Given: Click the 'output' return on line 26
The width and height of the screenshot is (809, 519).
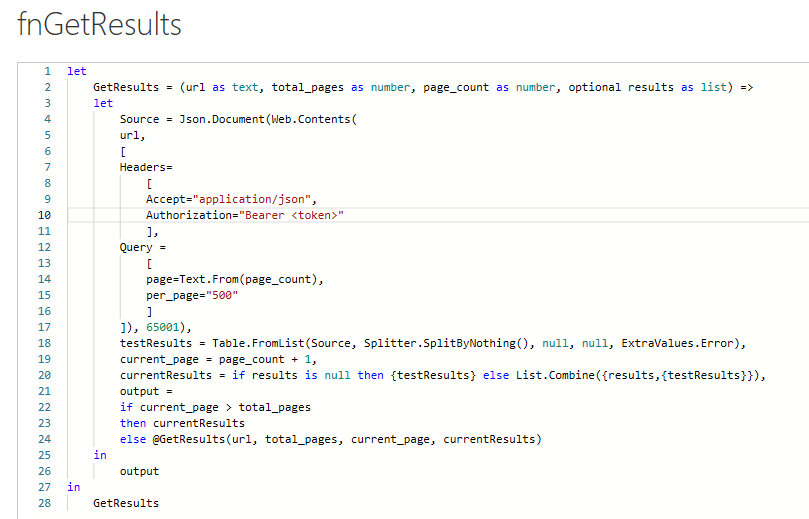Looking at the screenshot, I should (x=139, y=471).
